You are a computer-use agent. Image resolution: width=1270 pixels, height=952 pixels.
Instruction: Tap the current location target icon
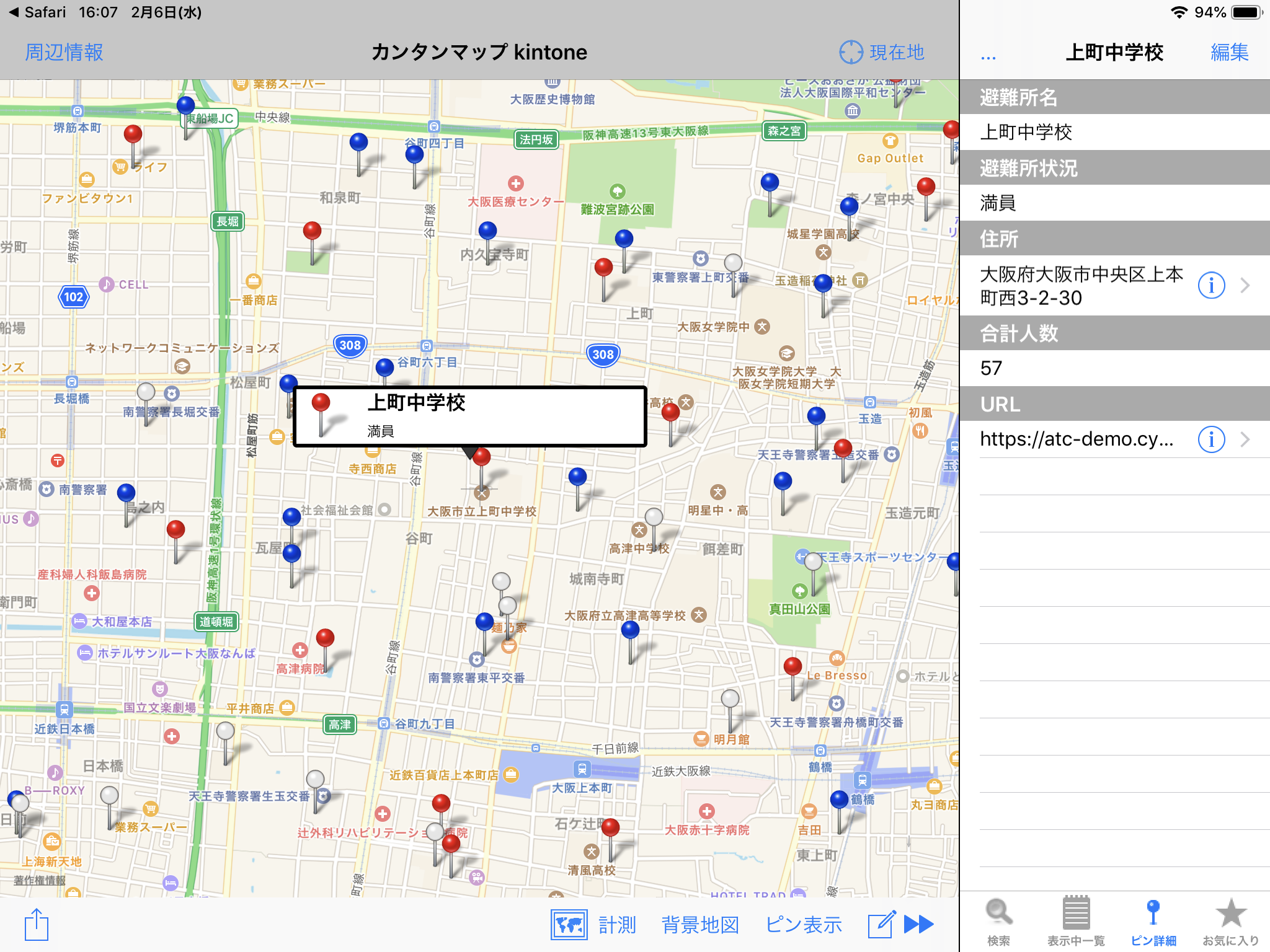click(851, 53)
